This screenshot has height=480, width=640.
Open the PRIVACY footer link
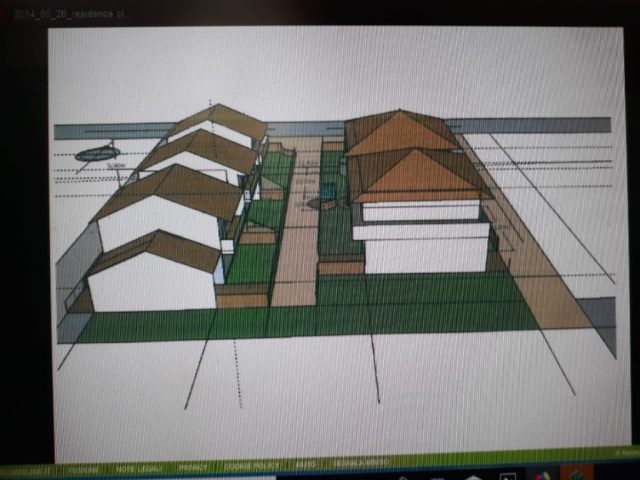[x=192, y=467]
